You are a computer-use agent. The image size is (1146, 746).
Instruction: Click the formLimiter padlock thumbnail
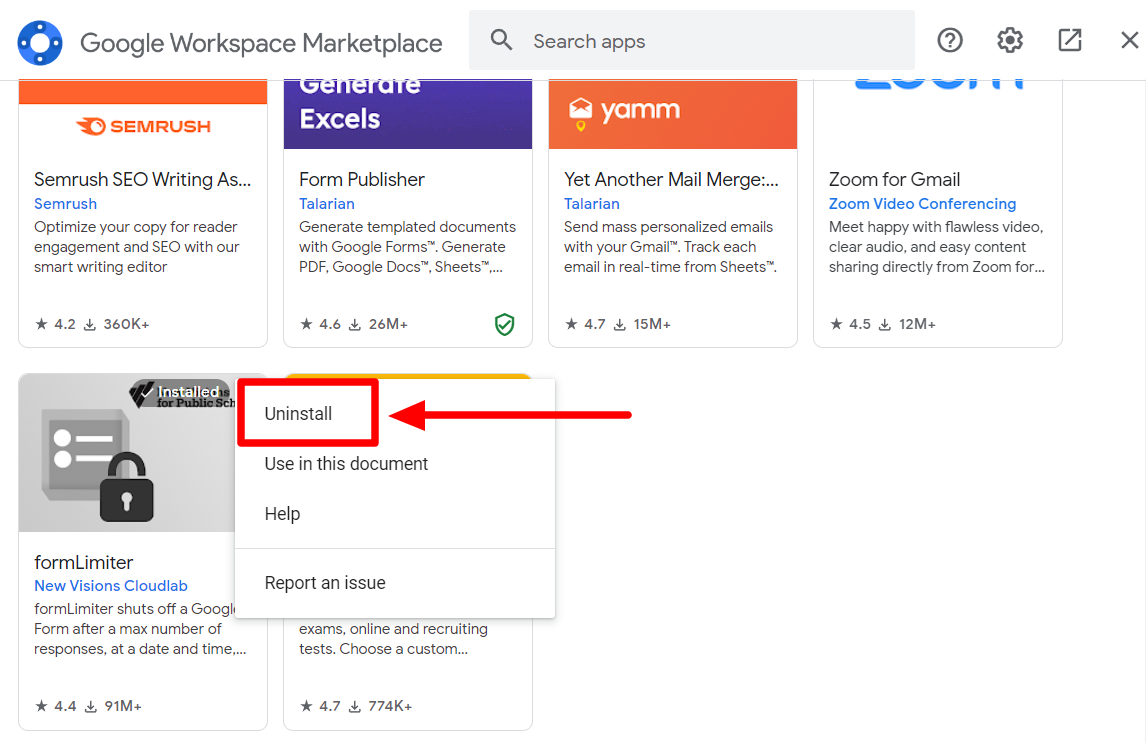[127, 453]
